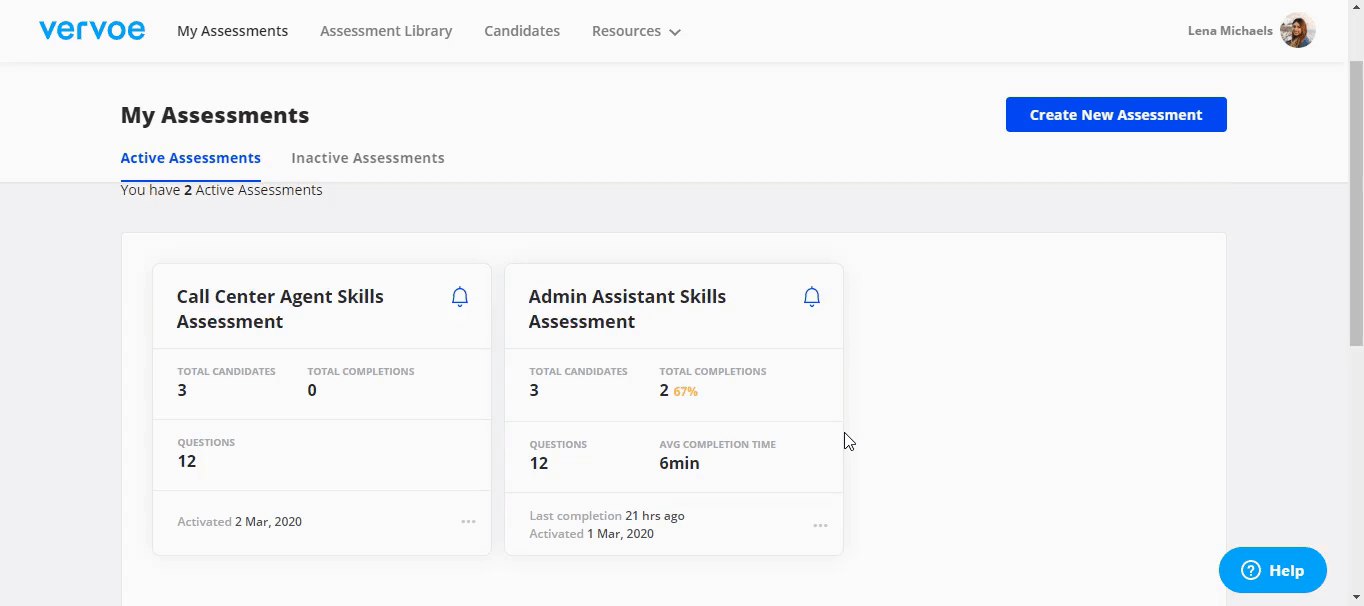Open three-dot menu on Call Center Agent card

coord(468,522)
